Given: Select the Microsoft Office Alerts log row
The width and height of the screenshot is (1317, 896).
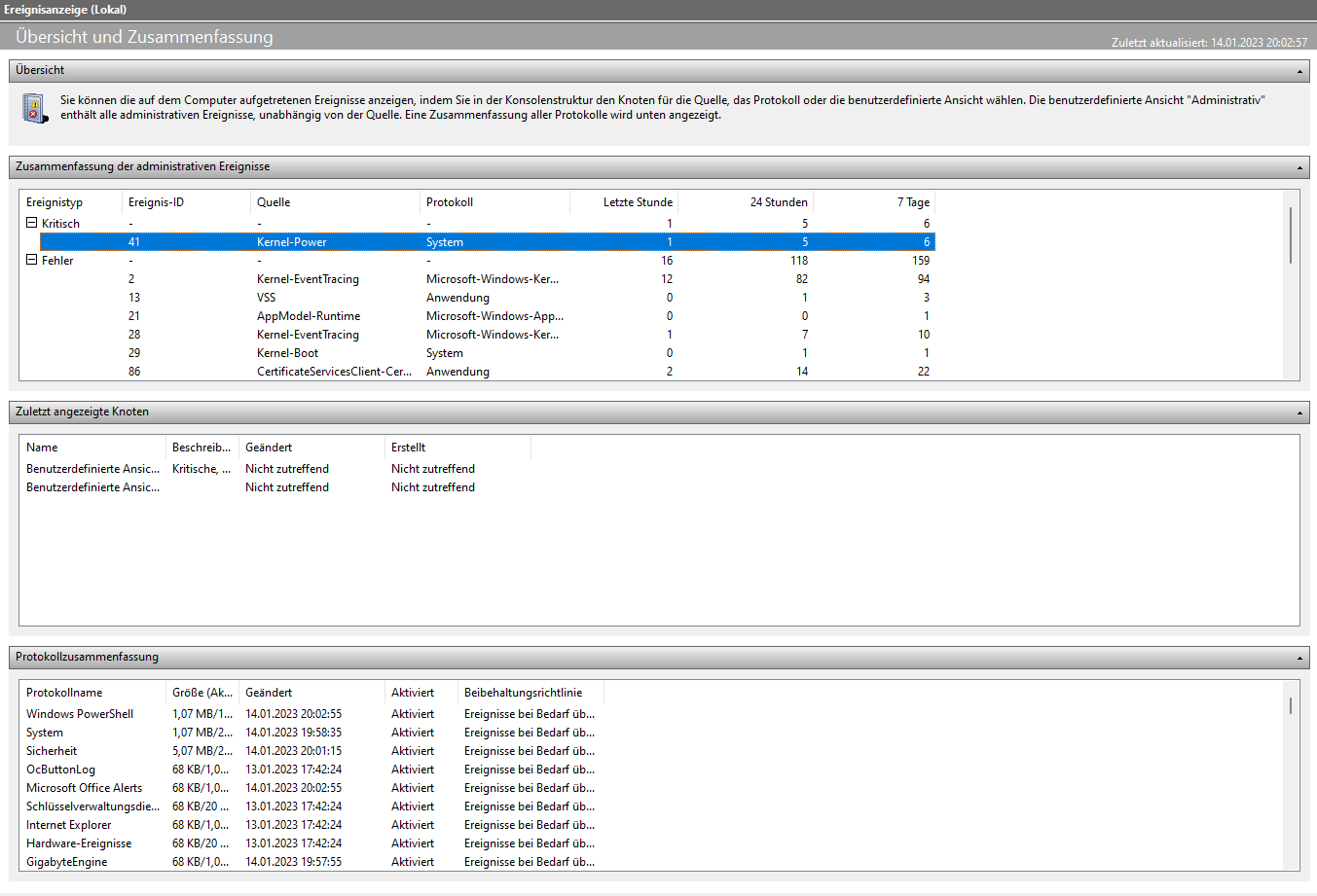Looking at the screenshot, I should (312, 788).
